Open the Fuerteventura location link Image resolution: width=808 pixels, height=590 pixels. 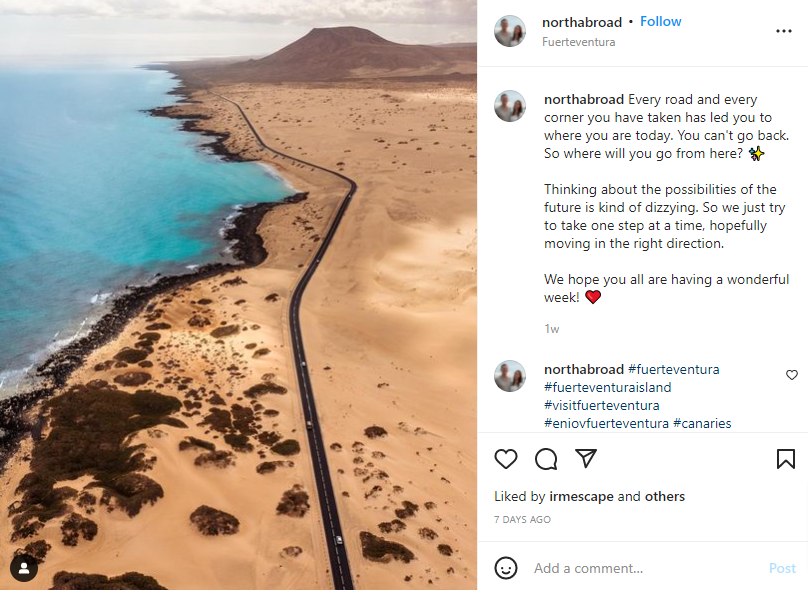[x=578, y=42]
